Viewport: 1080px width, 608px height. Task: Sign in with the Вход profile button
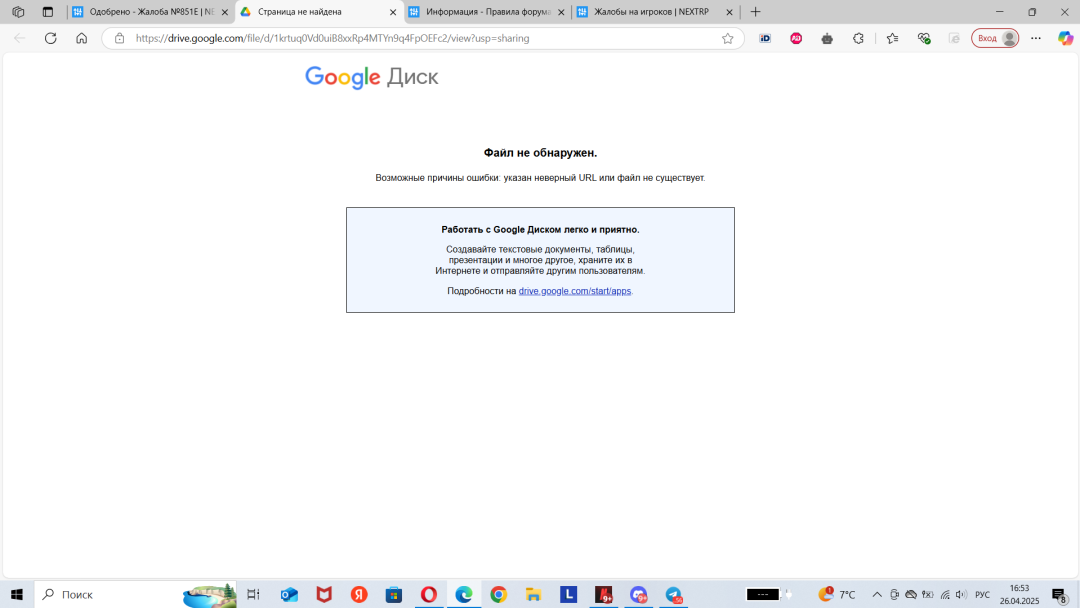tap(995, 39)
